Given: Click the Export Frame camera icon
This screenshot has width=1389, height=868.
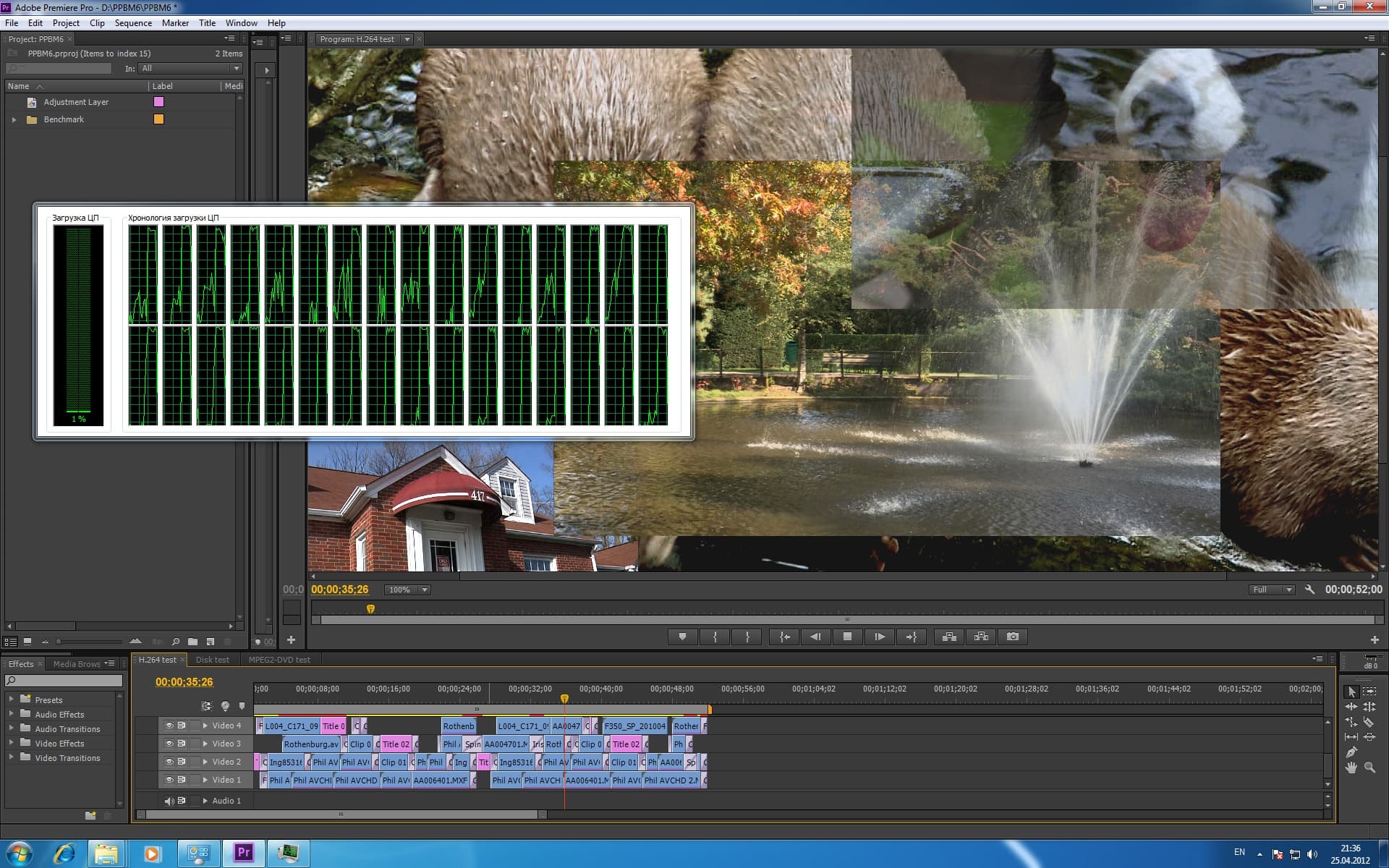Looking at the screenshot, I should (x=1012, y=637).
